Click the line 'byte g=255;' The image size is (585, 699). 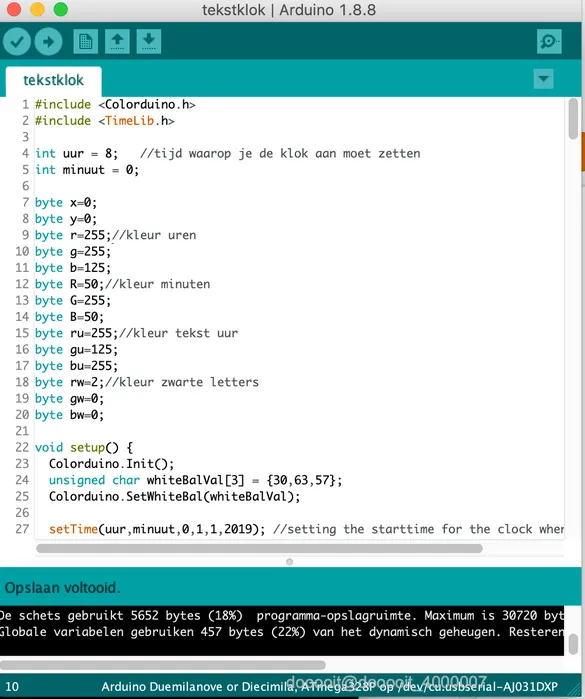(x=73, y=251)
